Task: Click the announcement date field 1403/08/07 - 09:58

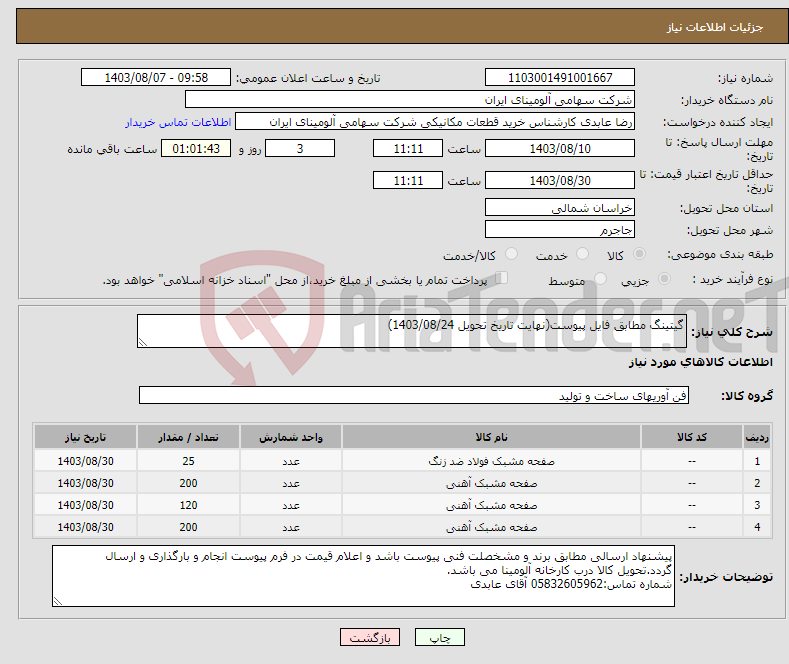Action: pyautogui.click(x=156, y=77)
